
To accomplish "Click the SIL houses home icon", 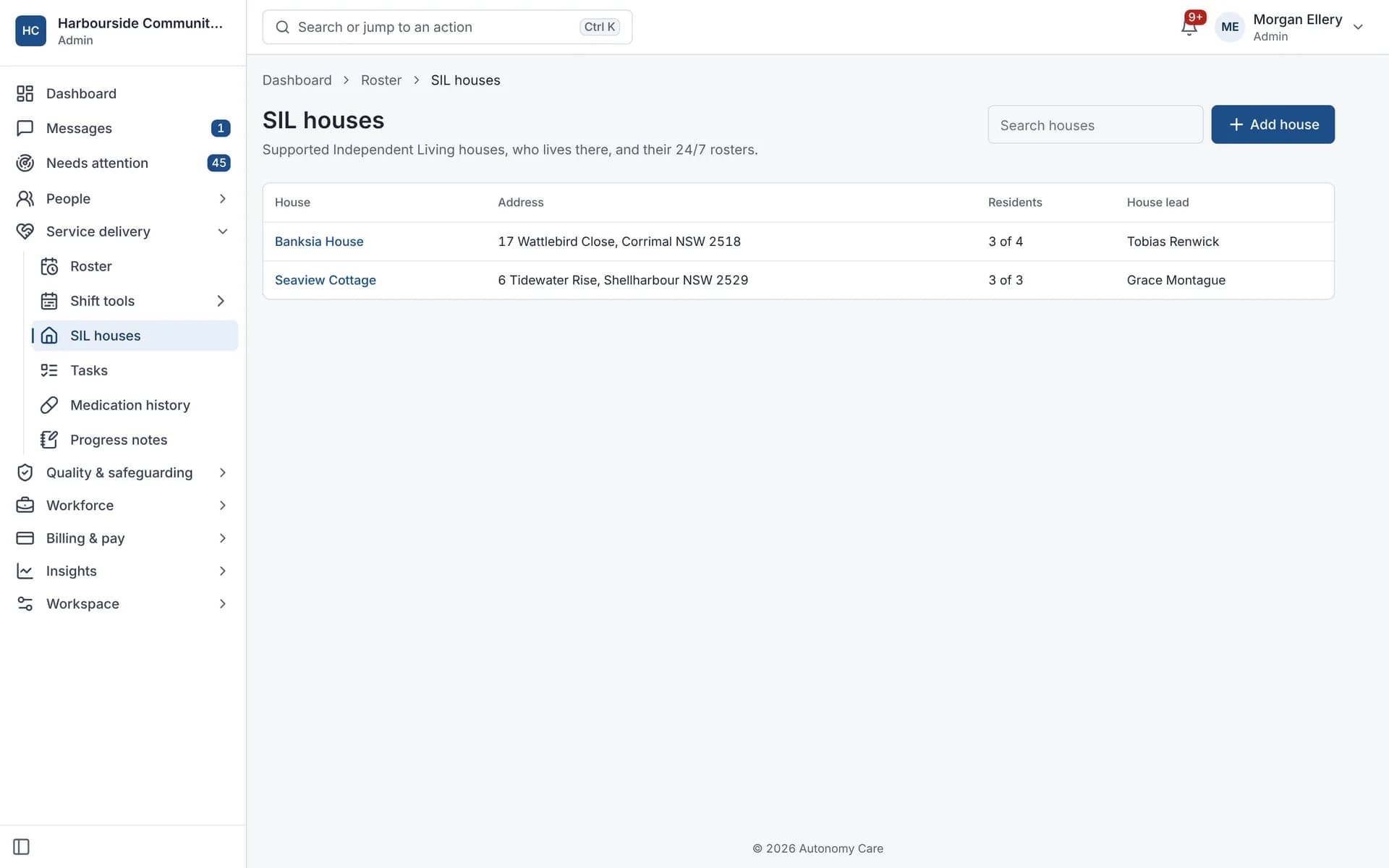I will [49, 336].
